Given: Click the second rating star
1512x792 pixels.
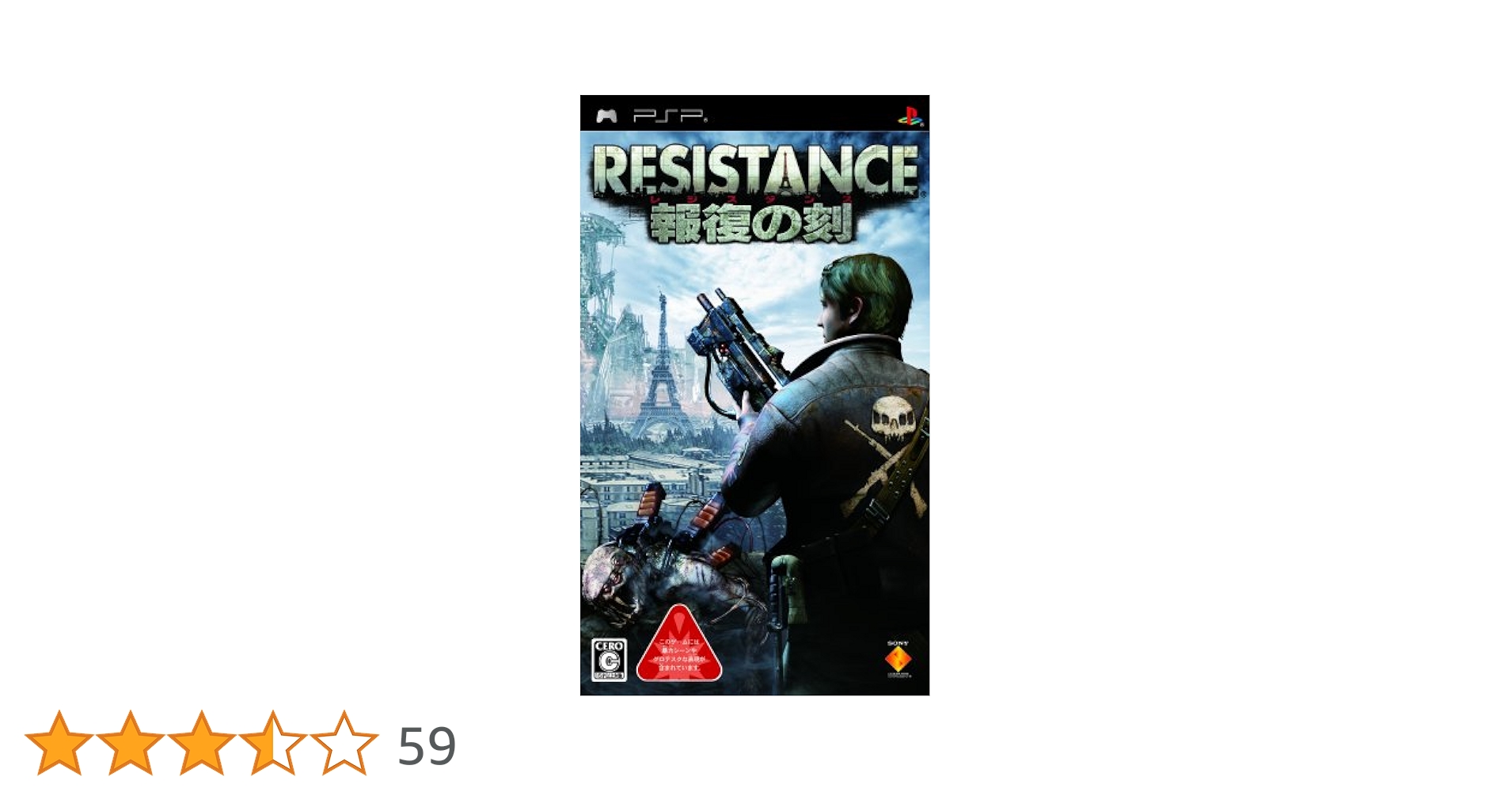Looking at the screenshot, I should pyautogui.click(x=131, y=743).
